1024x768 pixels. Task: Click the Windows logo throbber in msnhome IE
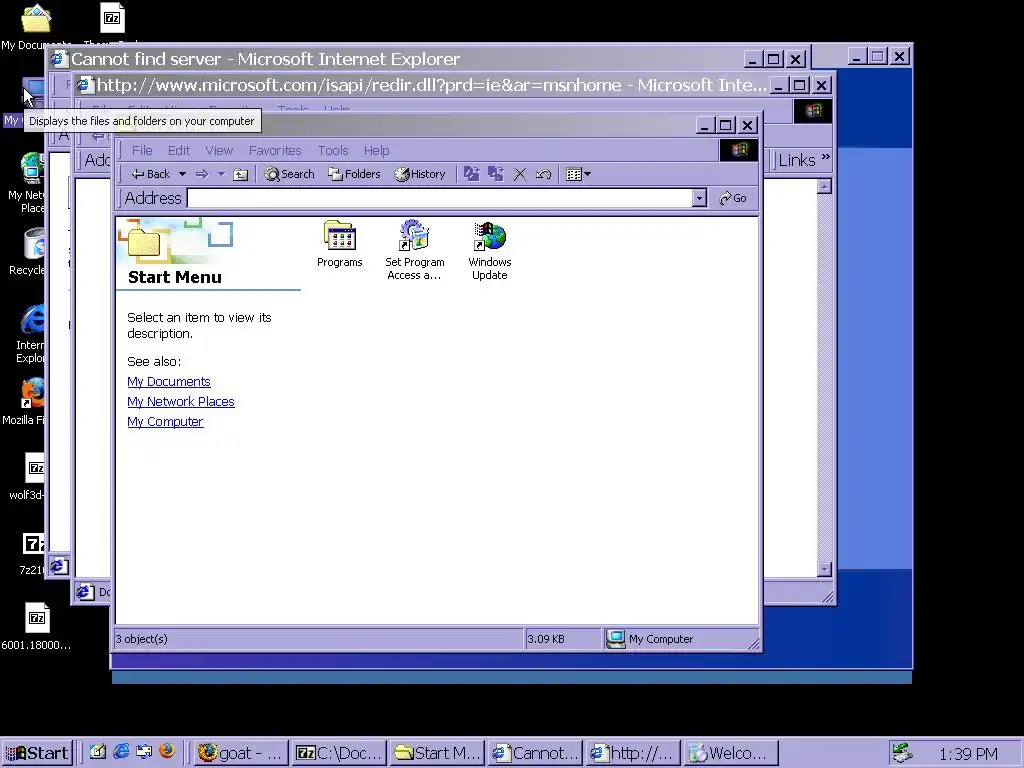click(812, 111)
